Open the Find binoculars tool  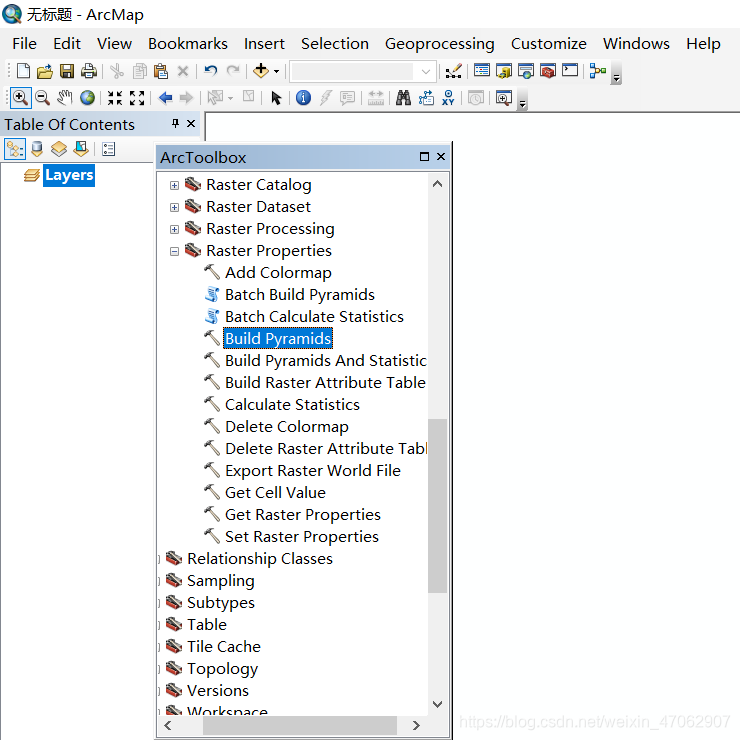tap(403, 98)
